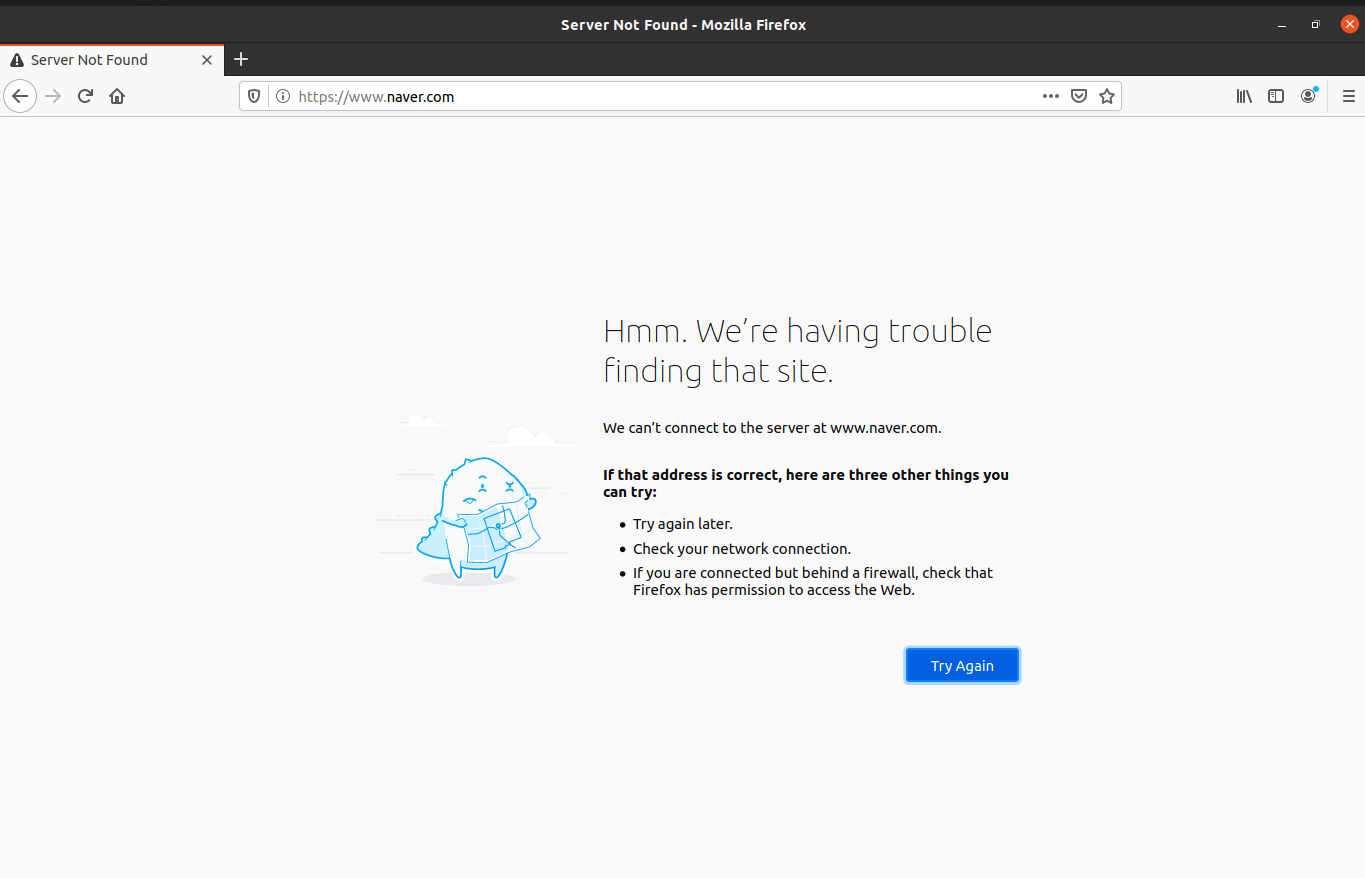Go back one page with the back arrow
The width and height of the screenshot is (1365, 878).
[20, 96]
